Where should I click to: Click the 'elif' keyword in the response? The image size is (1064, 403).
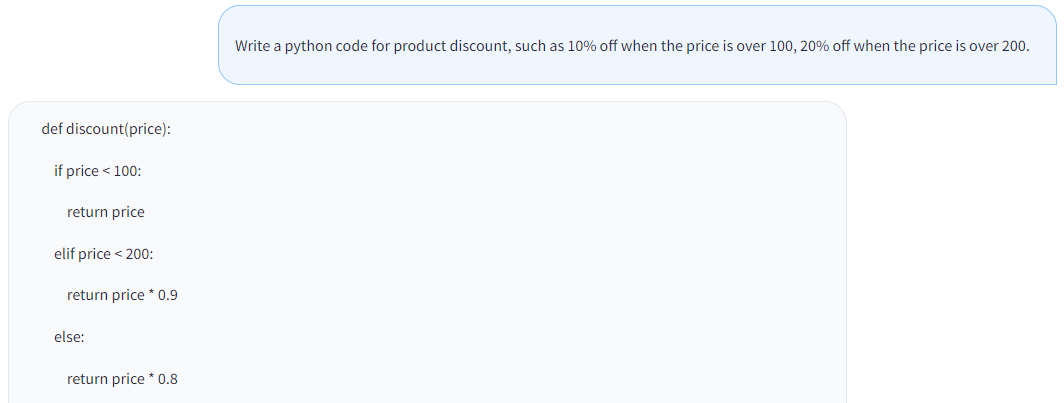point(64,254)
